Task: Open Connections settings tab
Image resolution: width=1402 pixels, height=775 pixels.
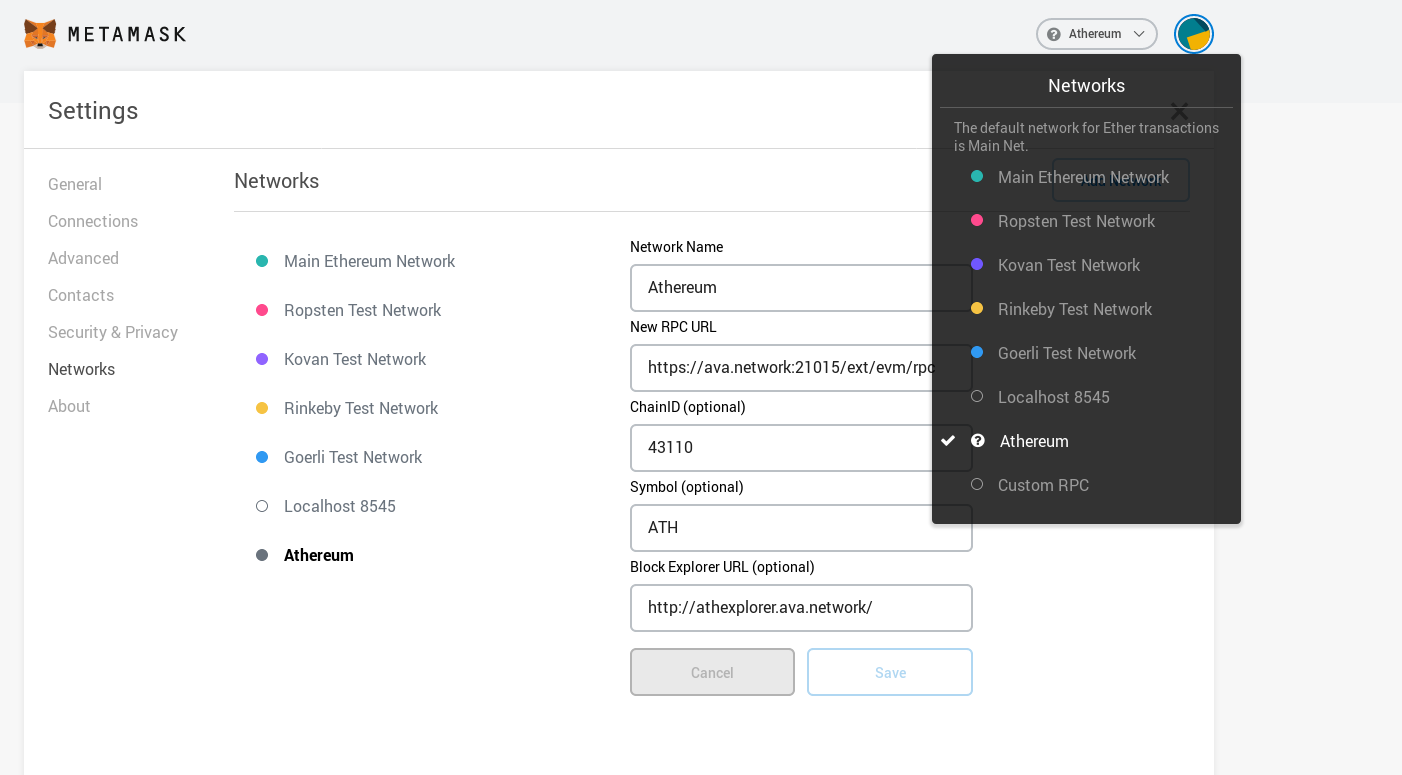Action: (93, 221)
